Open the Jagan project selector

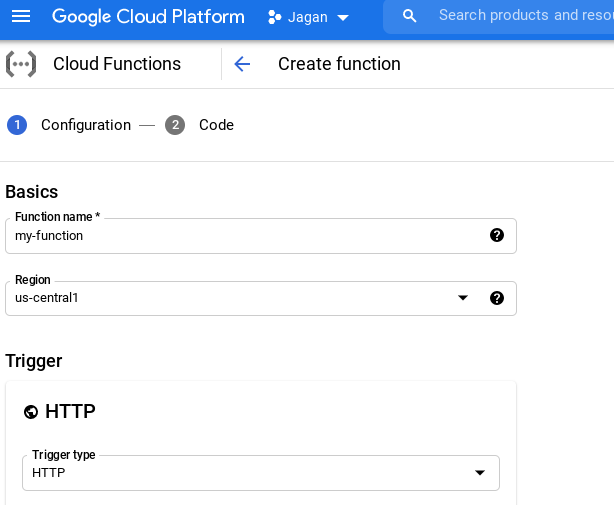(308, 17)
